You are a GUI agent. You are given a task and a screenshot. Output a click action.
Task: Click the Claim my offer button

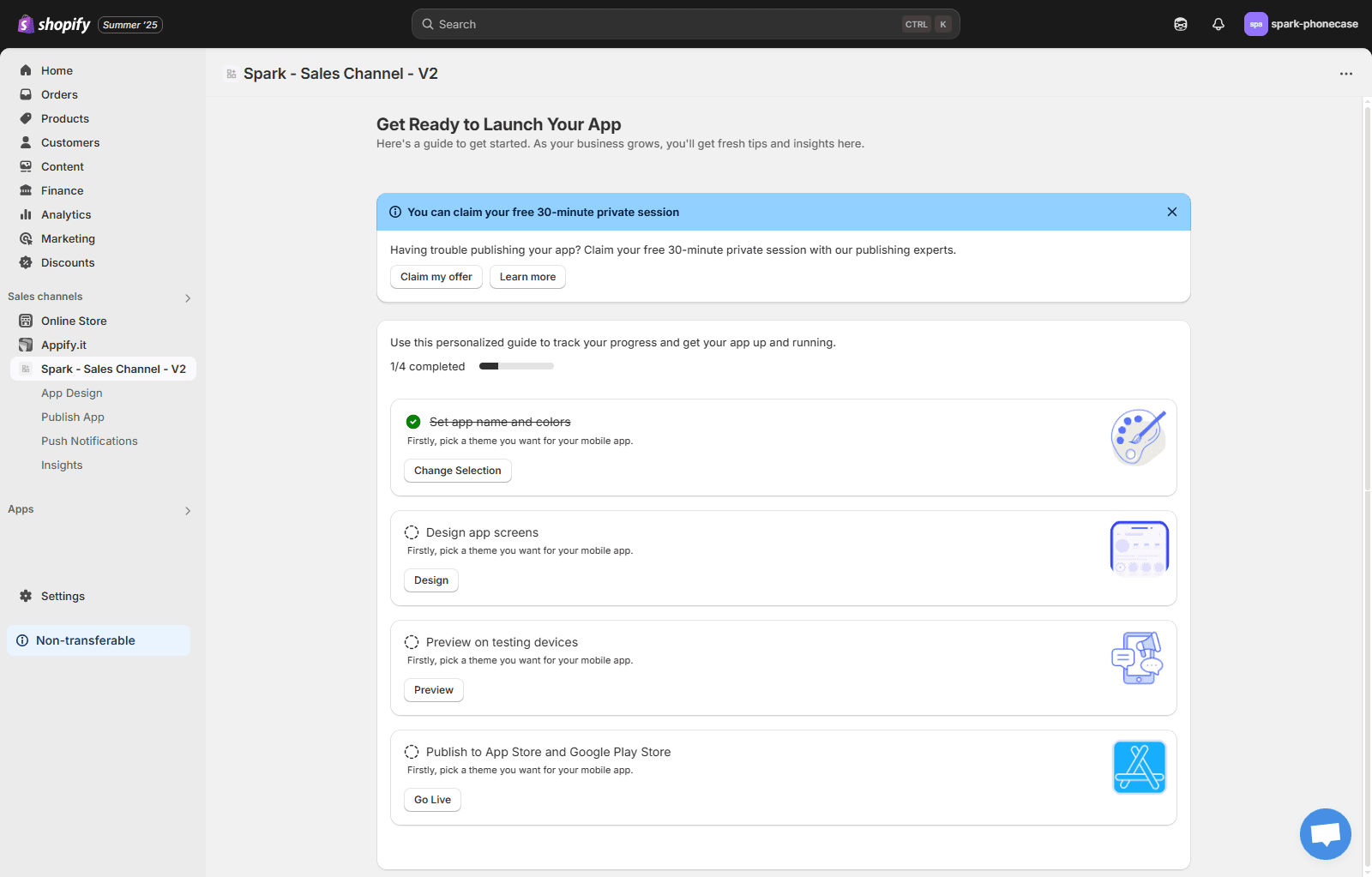coord(436,277)
